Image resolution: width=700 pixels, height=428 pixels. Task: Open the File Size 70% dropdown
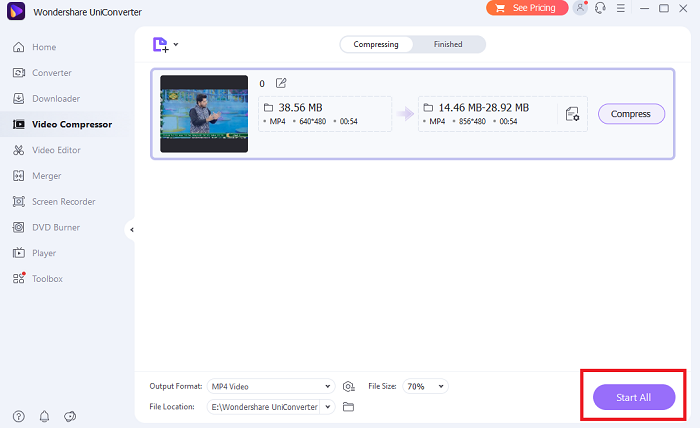click(x=425, y=386)
